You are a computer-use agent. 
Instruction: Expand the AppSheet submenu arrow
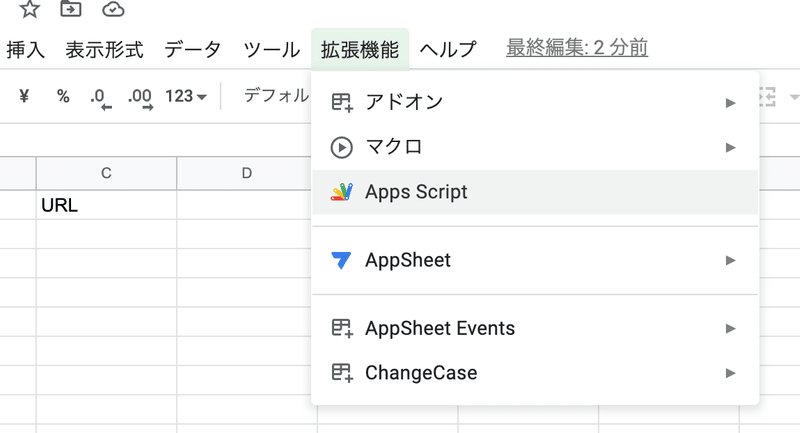click(731, 260)
